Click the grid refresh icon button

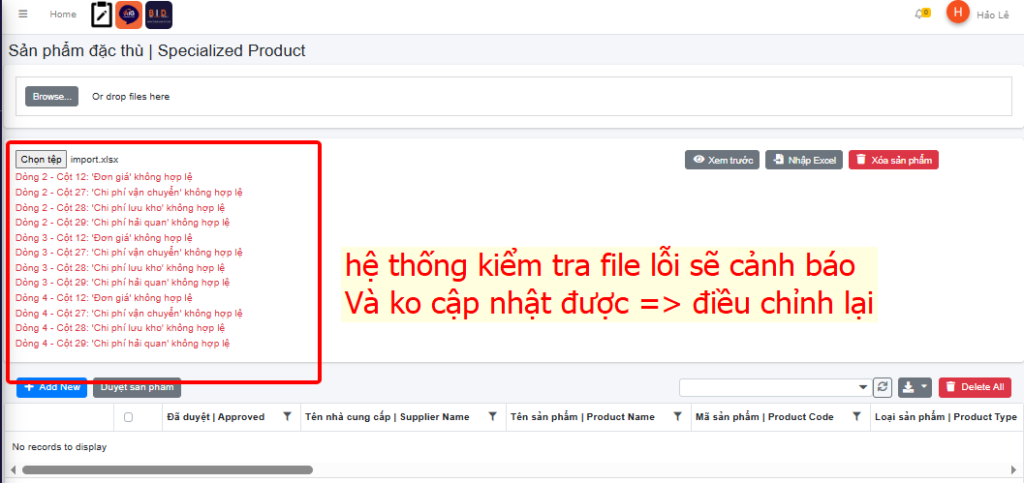882,387
